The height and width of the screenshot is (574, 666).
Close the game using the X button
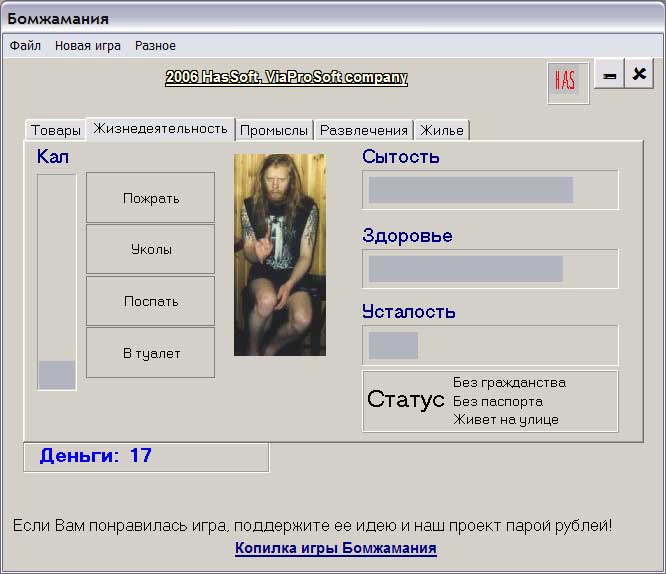[639, 74]
